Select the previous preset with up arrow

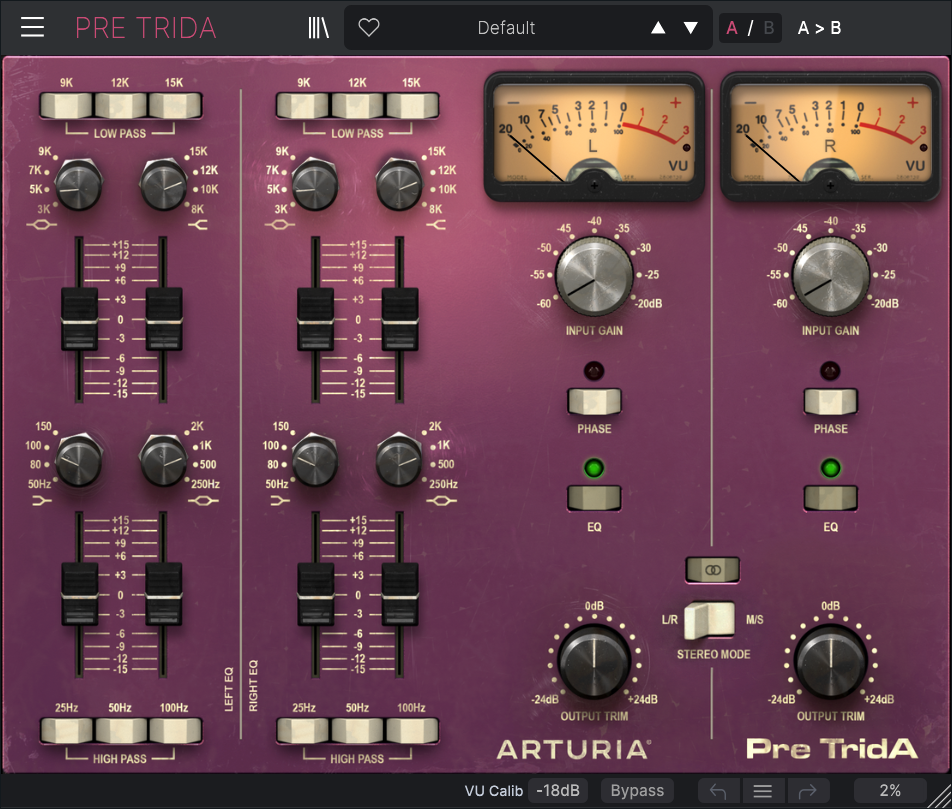point(658,28)
